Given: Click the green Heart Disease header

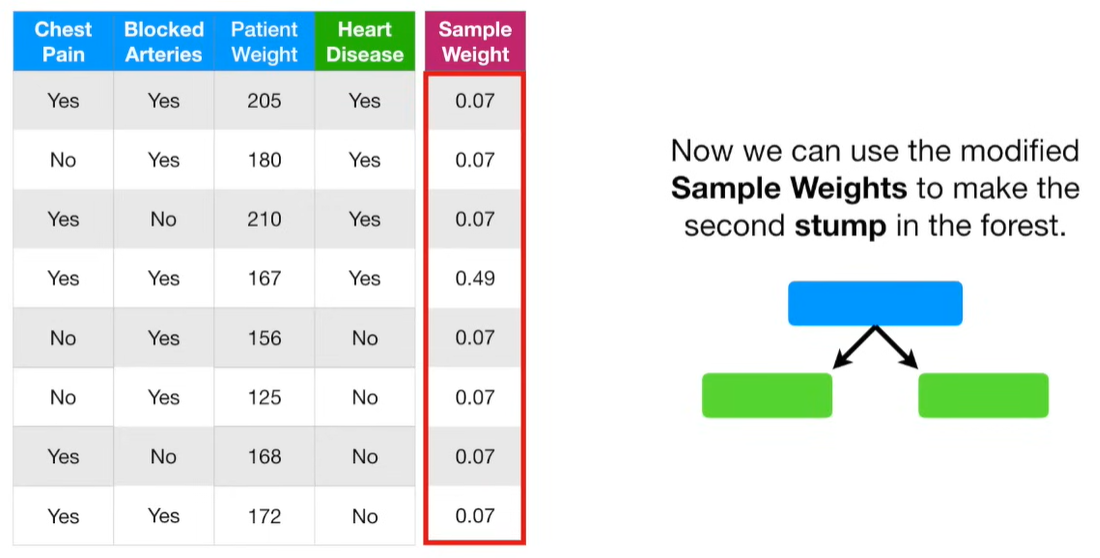Looking at the screenshot, I should (x=365, y=42).
